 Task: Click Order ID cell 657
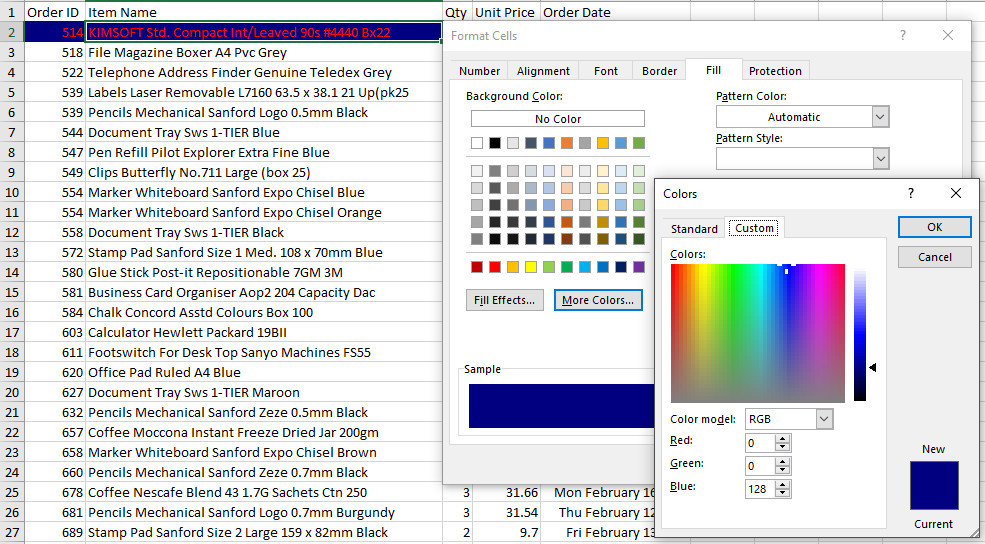[x=54, y=432]
